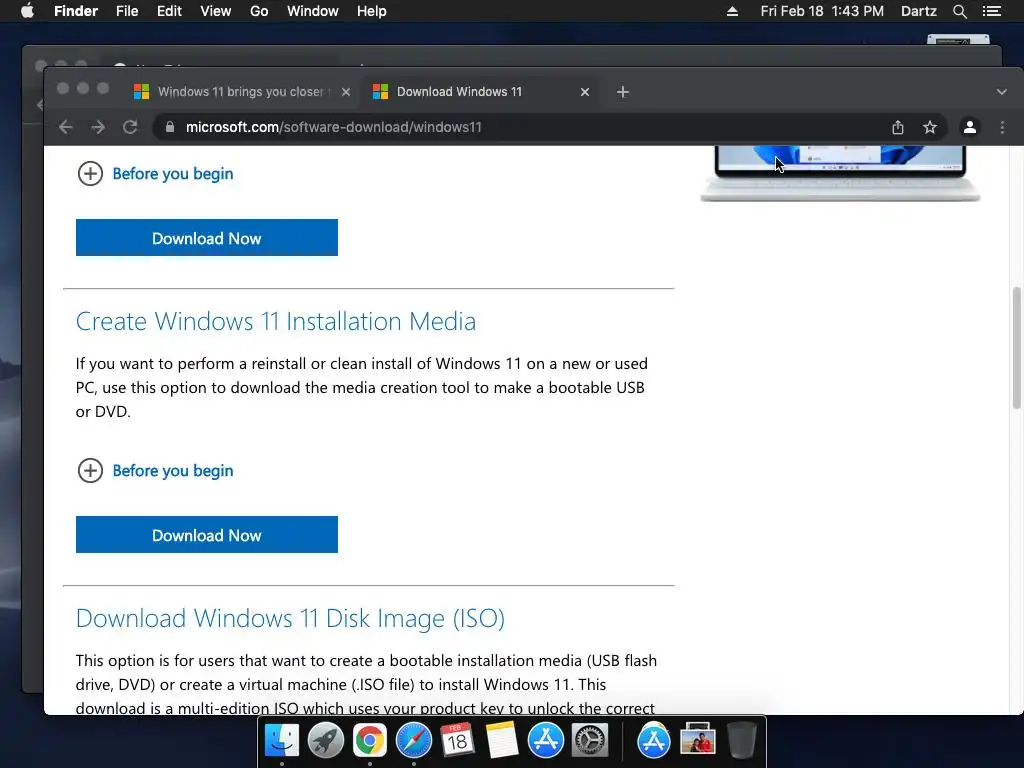Open App Store icon beside the photo in Dock
Image resolution: width=1024 pixels, height=768 pixels.
coord(654,740)
